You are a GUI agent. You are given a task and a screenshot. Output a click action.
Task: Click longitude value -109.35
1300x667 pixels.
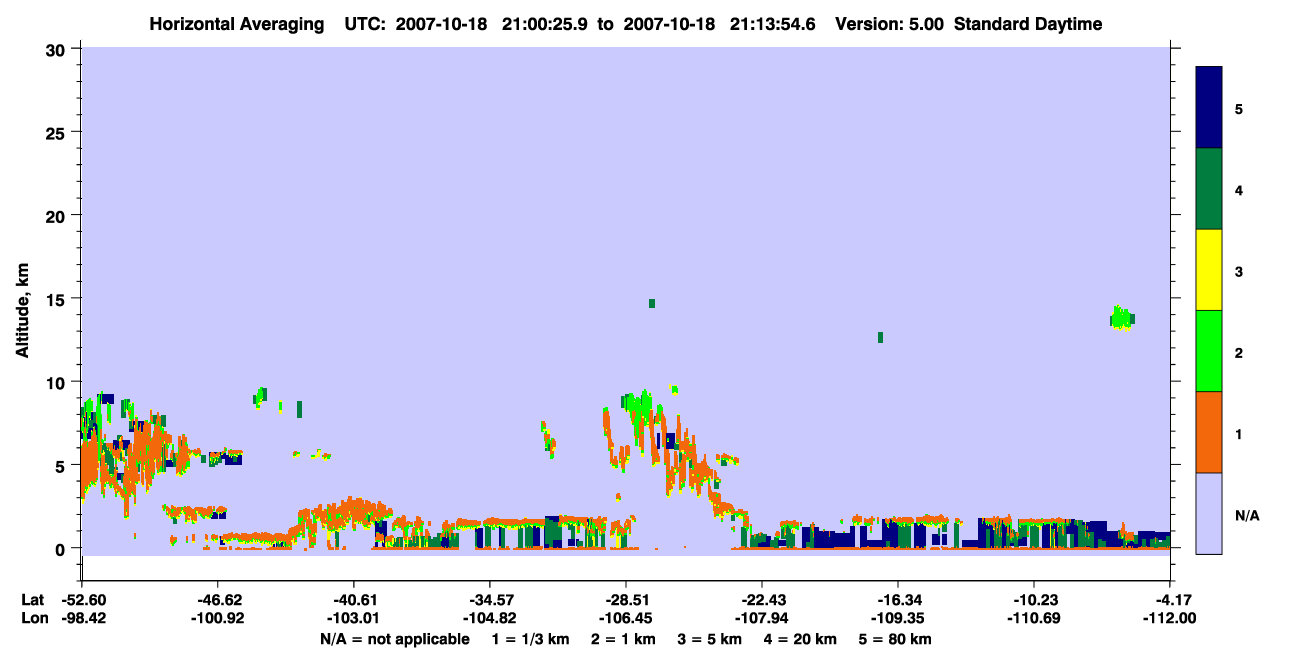pyautogui.click(x=898, y=619)
